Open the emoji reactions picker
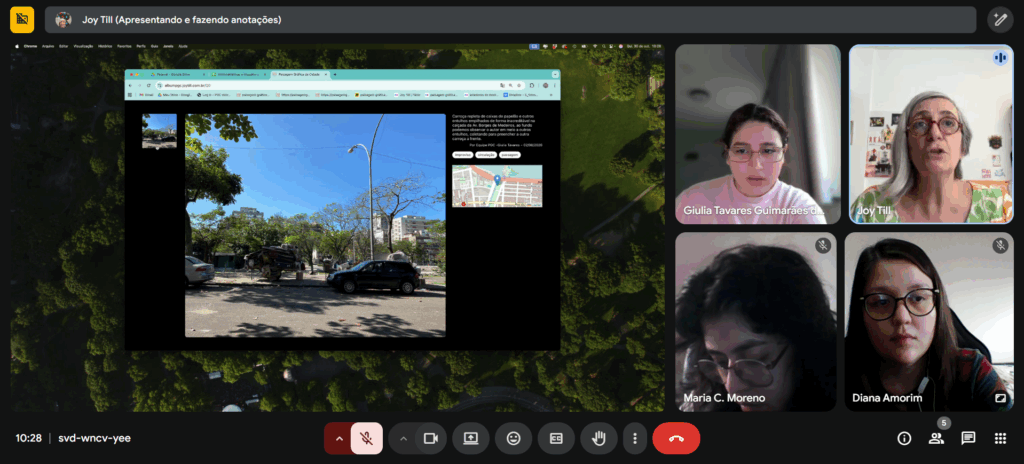Image resolution: width=1024 pixels, height=464 pixels. coord(513,438)
